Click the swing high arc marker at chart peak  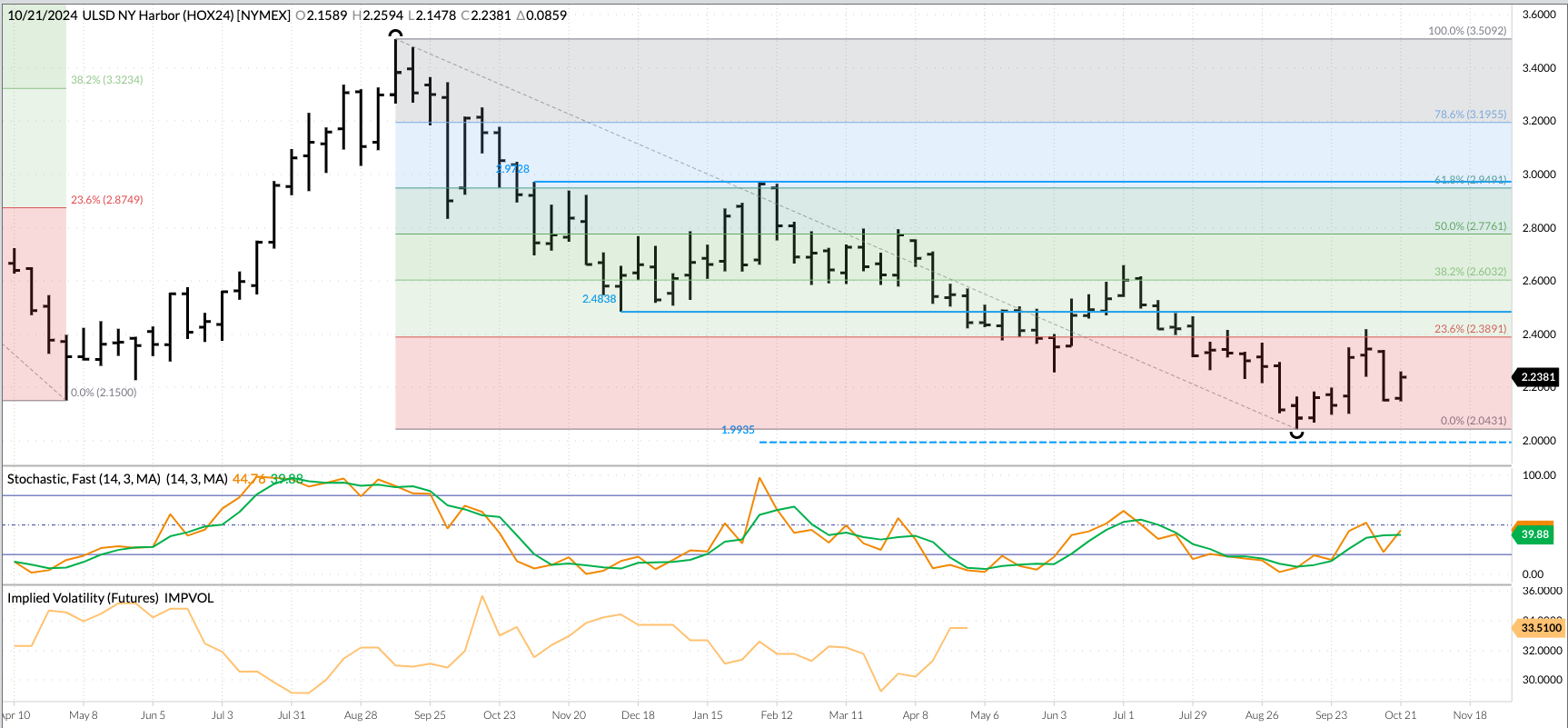(395, 34)
